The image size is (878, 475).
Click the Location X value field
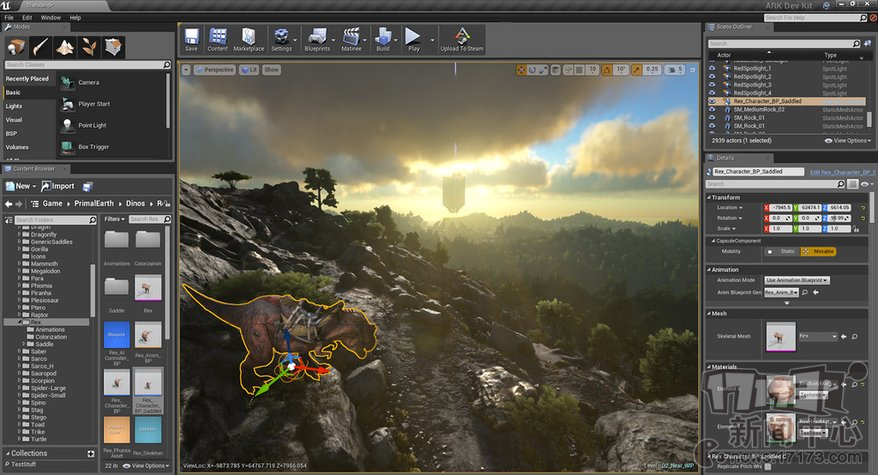pos(780,207)
